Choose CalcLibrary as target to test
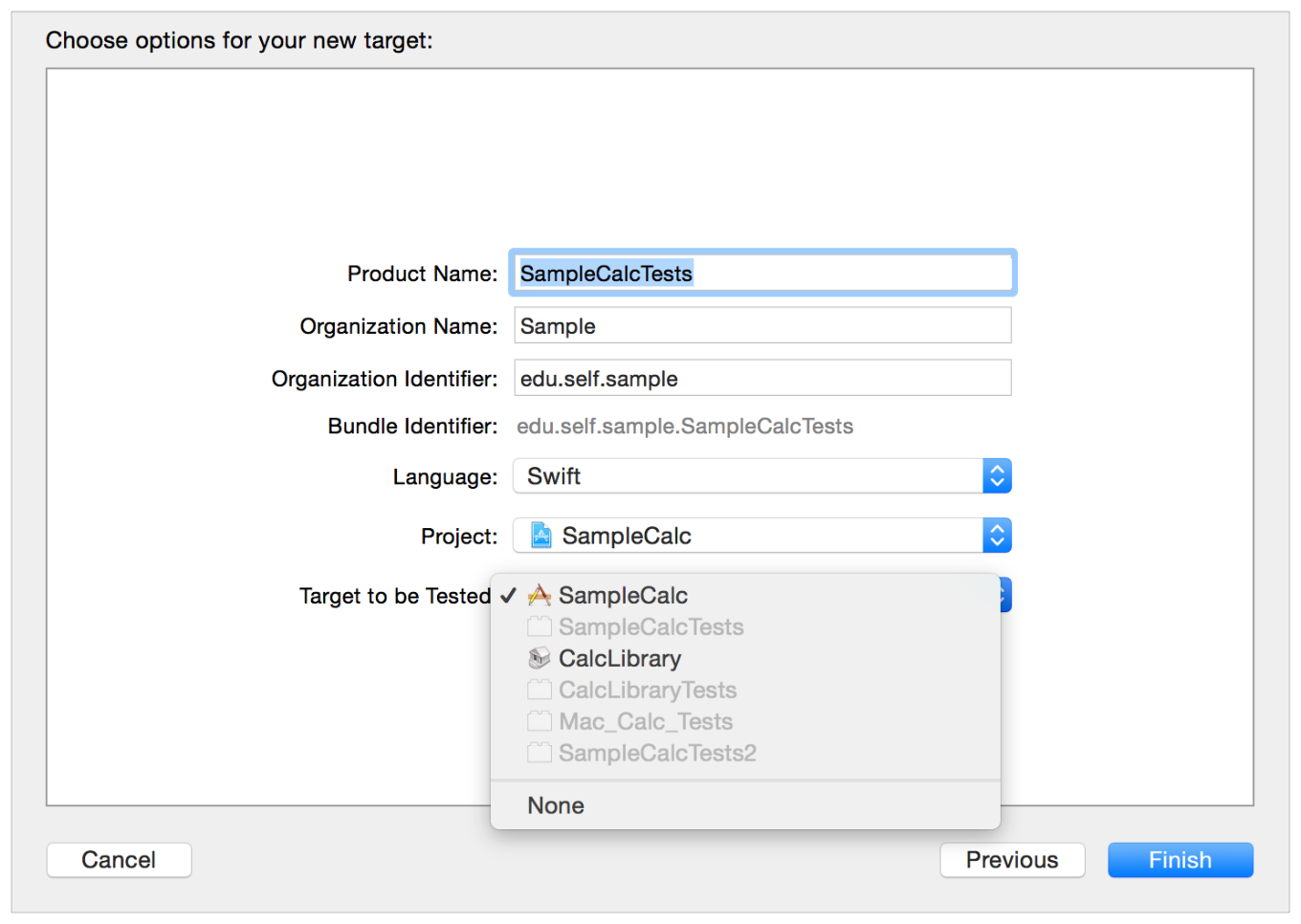Viewport: 1301px width, 924px height. click(x=620, y=658)
